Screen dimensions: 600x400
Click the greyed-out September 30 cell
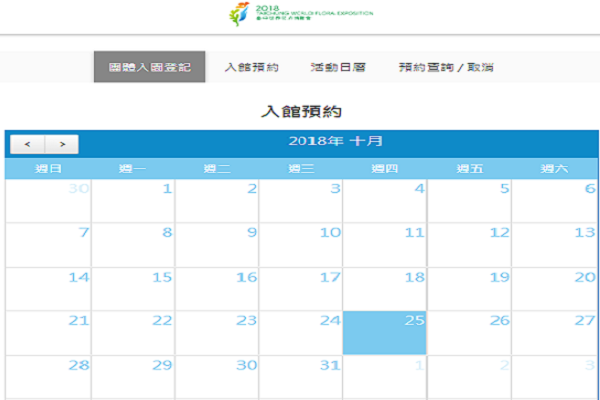click(x=48, y=200)
